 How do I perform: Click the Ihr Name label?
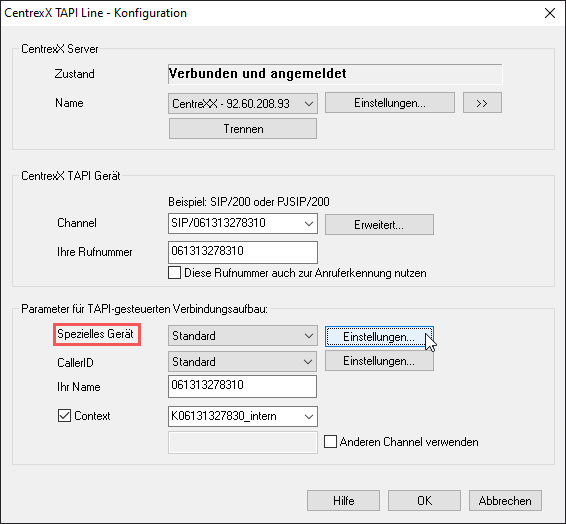pyautogui.click(x=79, y=387)
